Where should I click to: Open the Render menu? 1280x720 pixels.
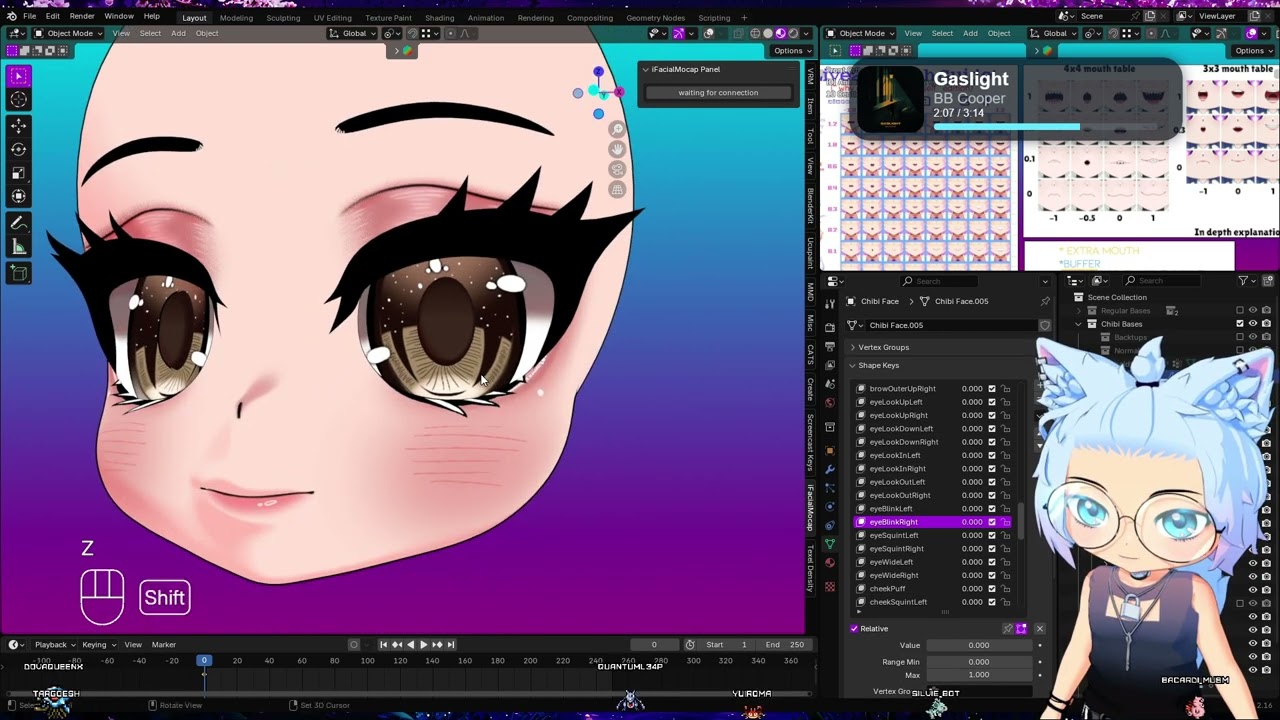[82, 17]
